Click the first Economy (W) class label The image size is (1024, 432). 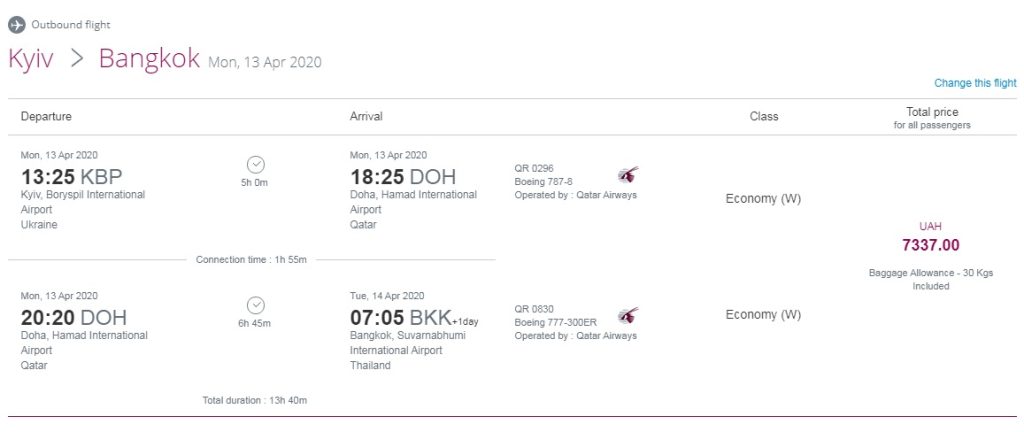763,199
